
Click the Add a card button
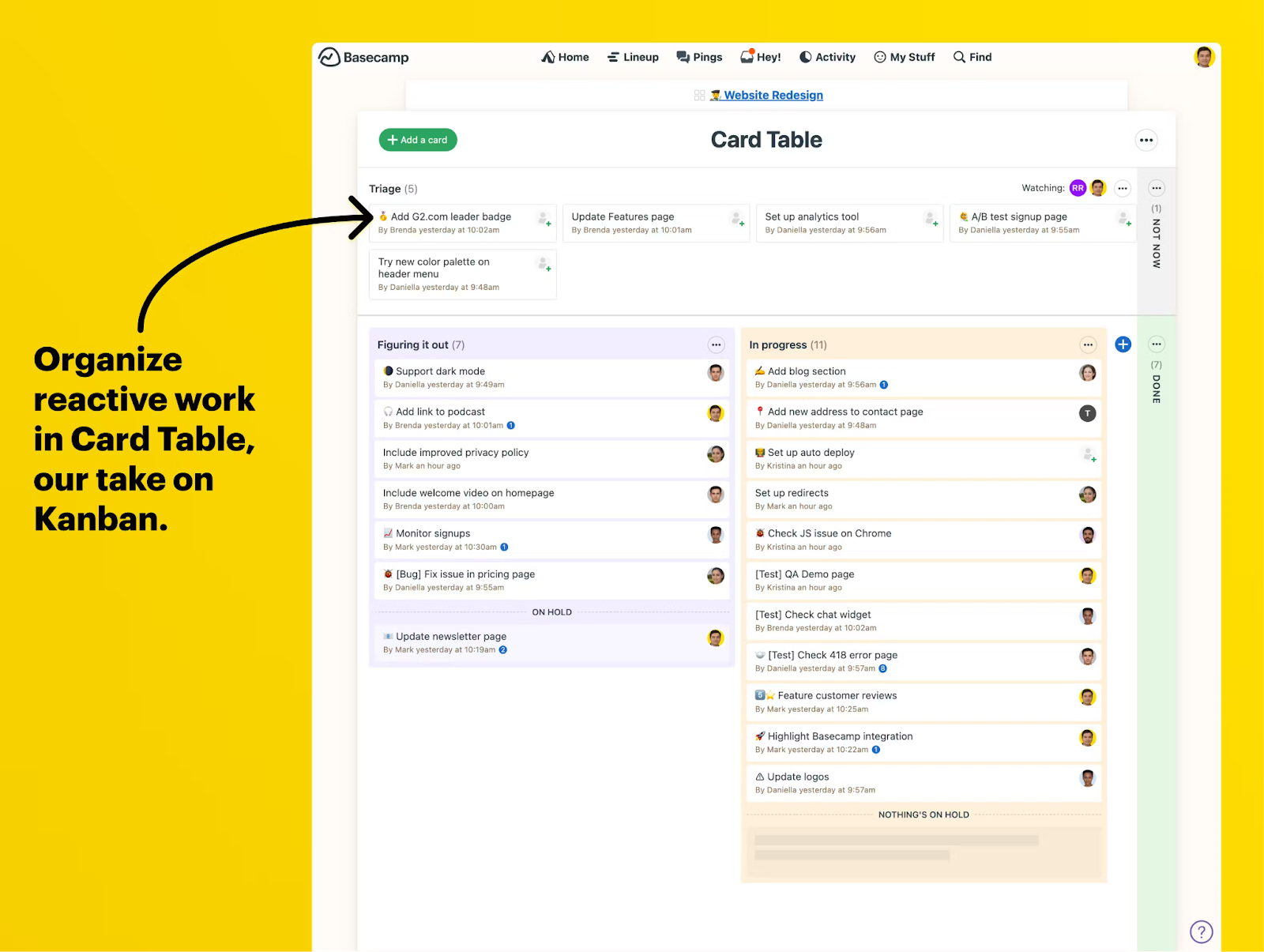(x=418, y=140)
